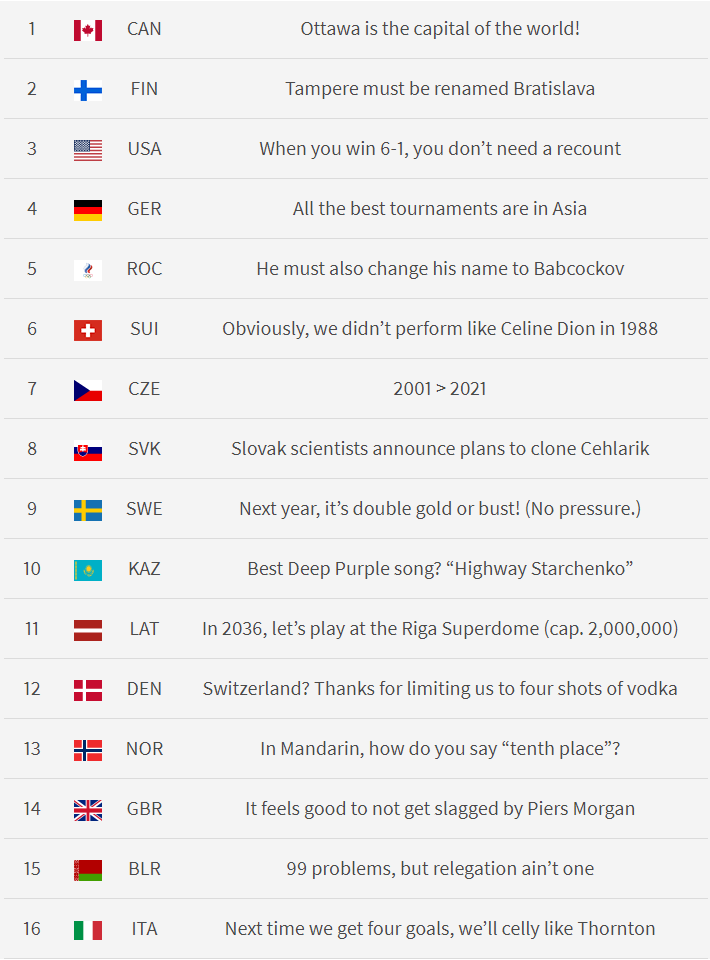Click the Finland flag icon

pos(88,90)
